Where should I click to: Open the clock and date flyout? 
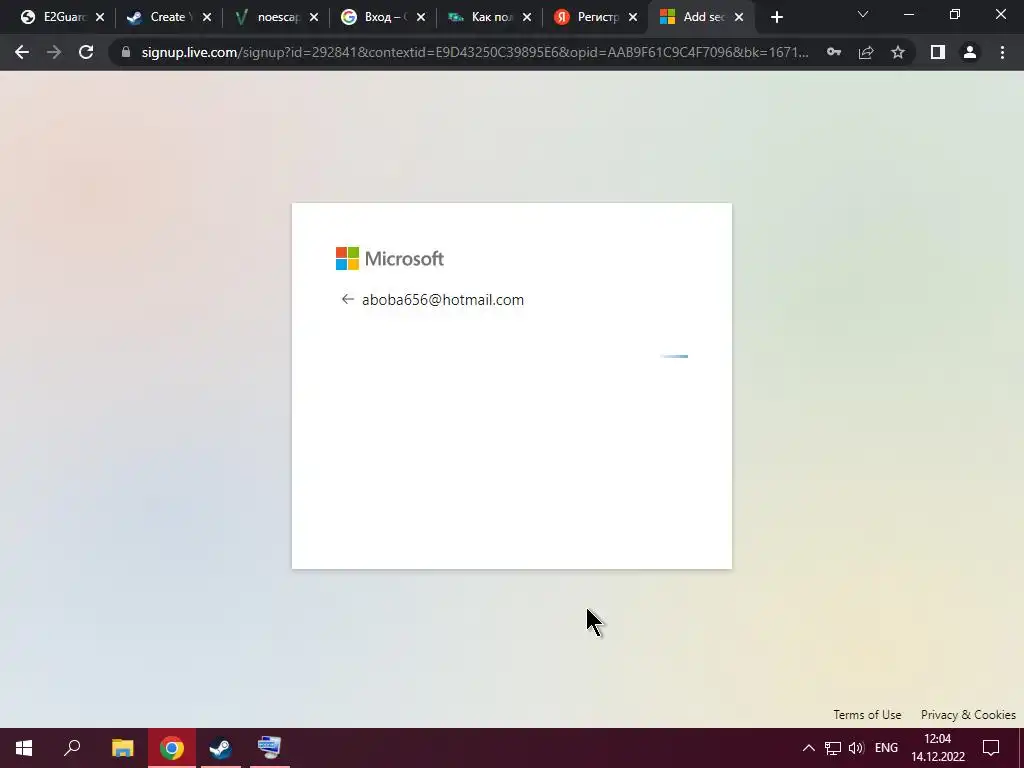pos(938,748)
